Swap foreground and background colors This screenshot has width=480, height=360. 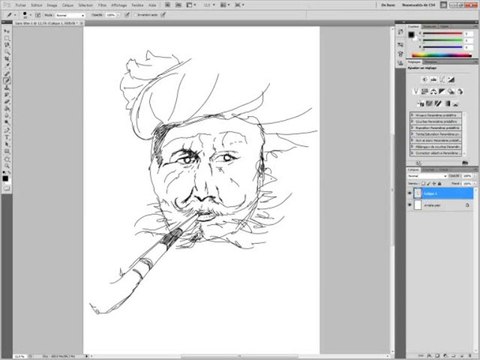[9, 173]
